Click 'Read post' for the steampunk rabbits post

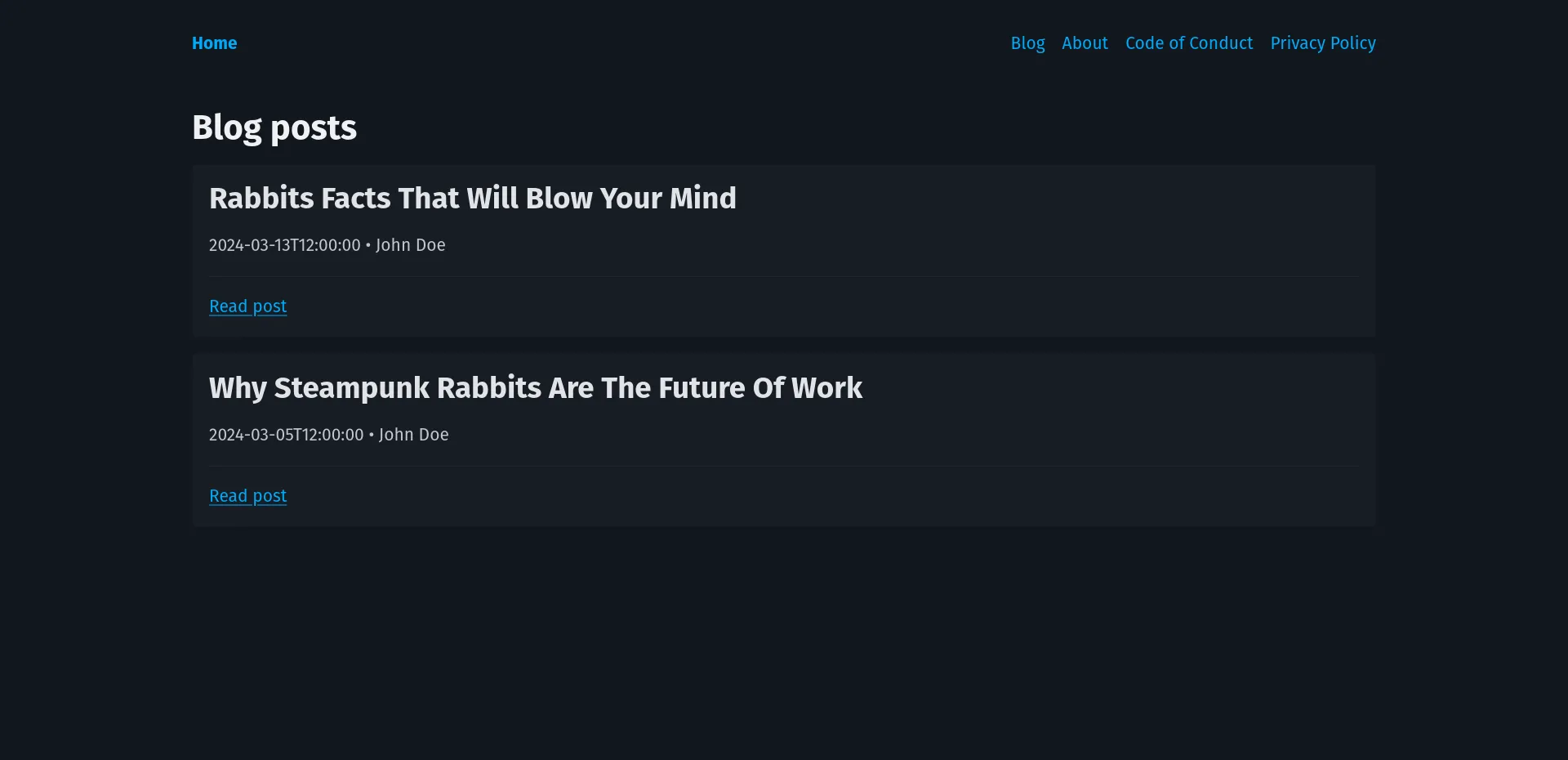point(247,495)
